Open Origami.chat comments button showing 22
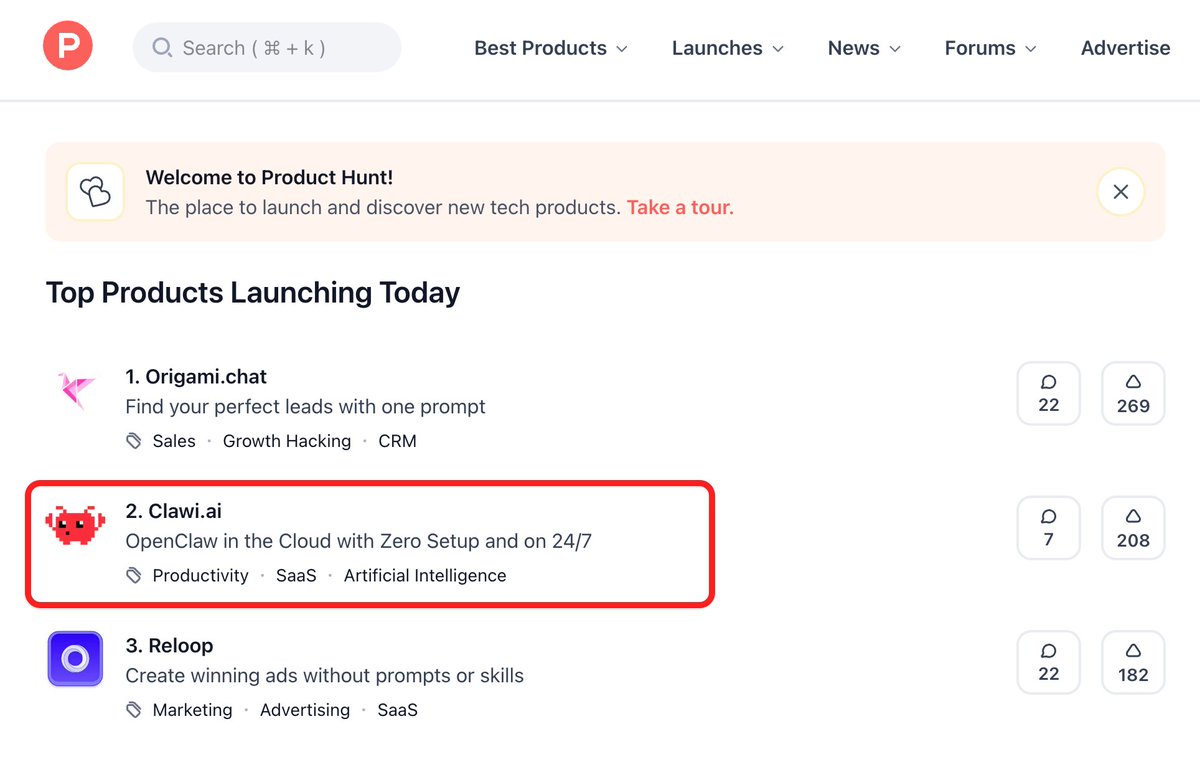This screenshot has width=1200, height=757. (1048, 393)
